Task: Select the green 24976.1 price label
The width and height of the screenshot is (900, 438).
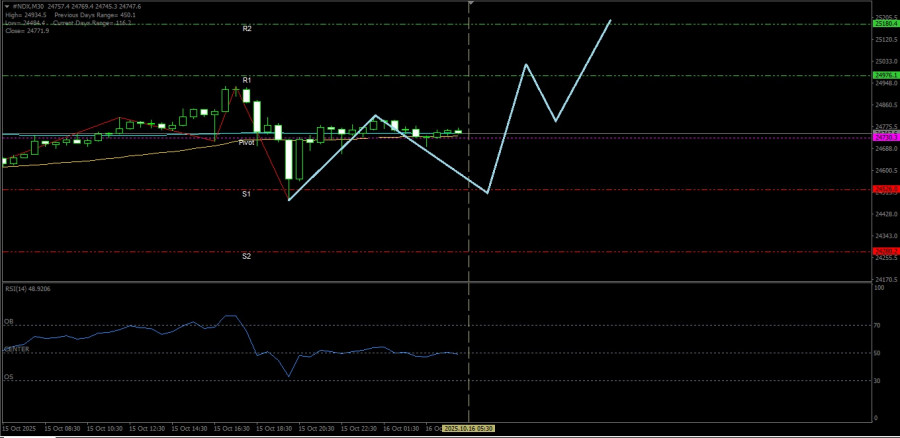Action: click(x=886, y=75)
